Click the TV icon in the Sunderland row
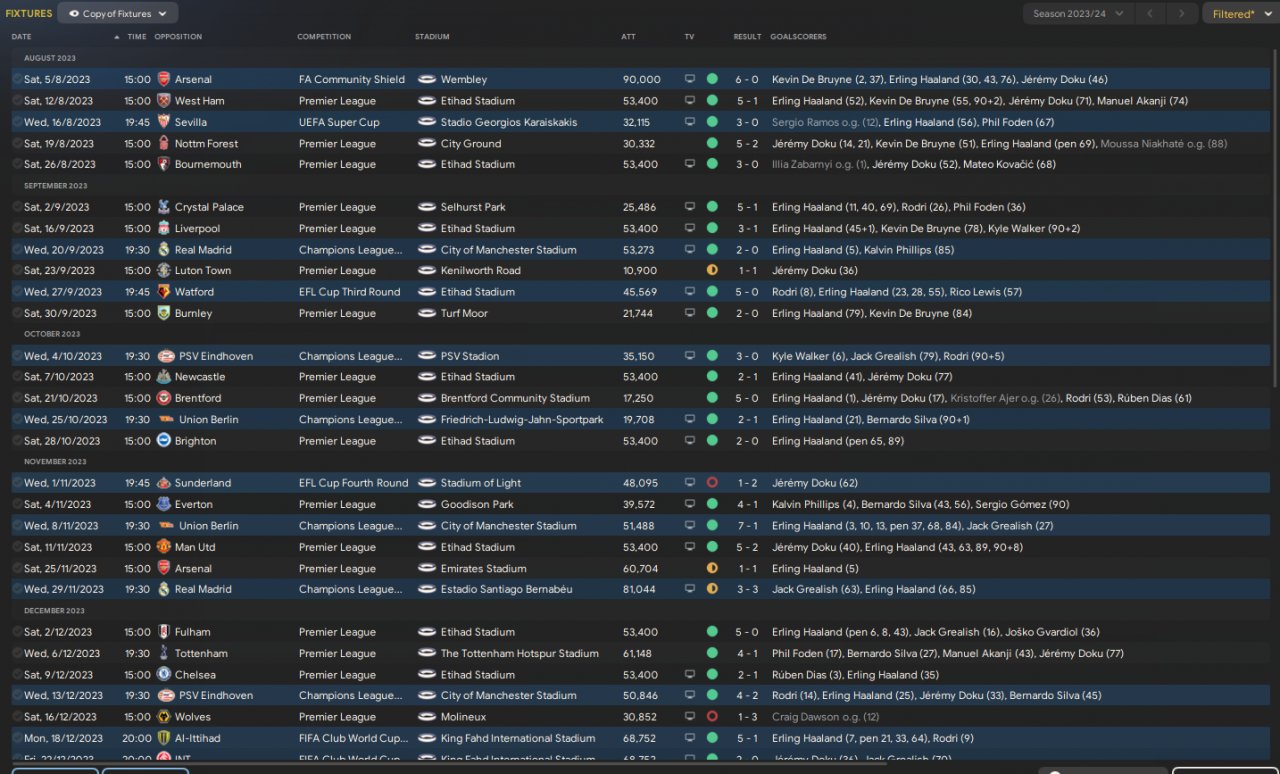Screen dimensions: 1280x774 (689, 483)
